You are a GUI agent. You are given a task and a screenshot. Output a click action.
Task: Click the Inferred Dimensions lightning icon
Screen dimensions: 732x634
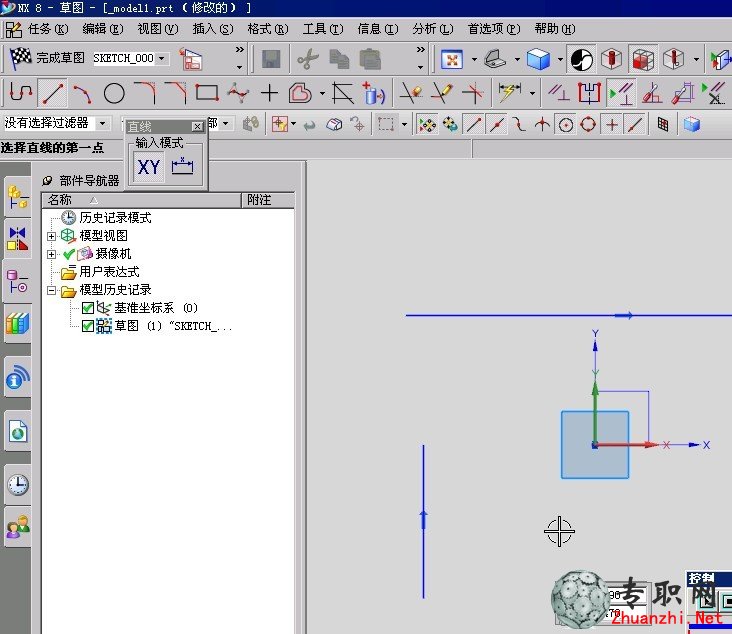pos(510,92)
